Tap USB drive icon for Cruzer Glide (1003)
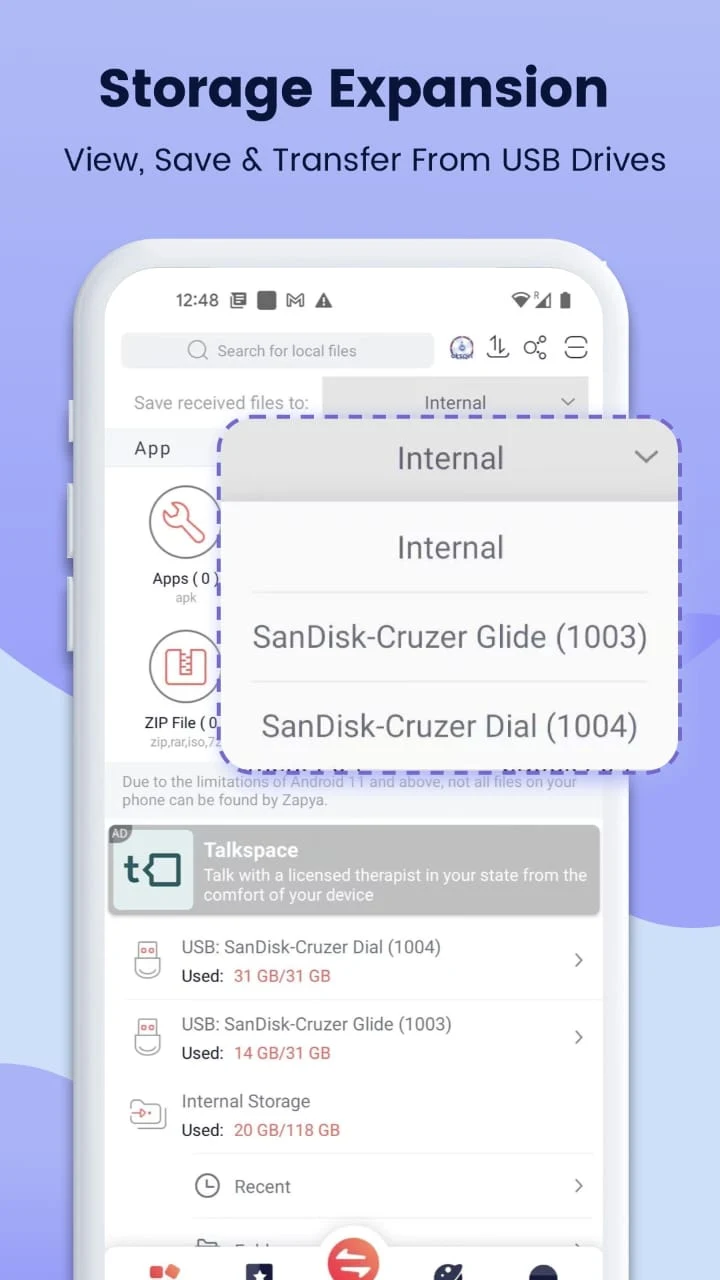720x1280 pixels. [x=147, y=1038]
